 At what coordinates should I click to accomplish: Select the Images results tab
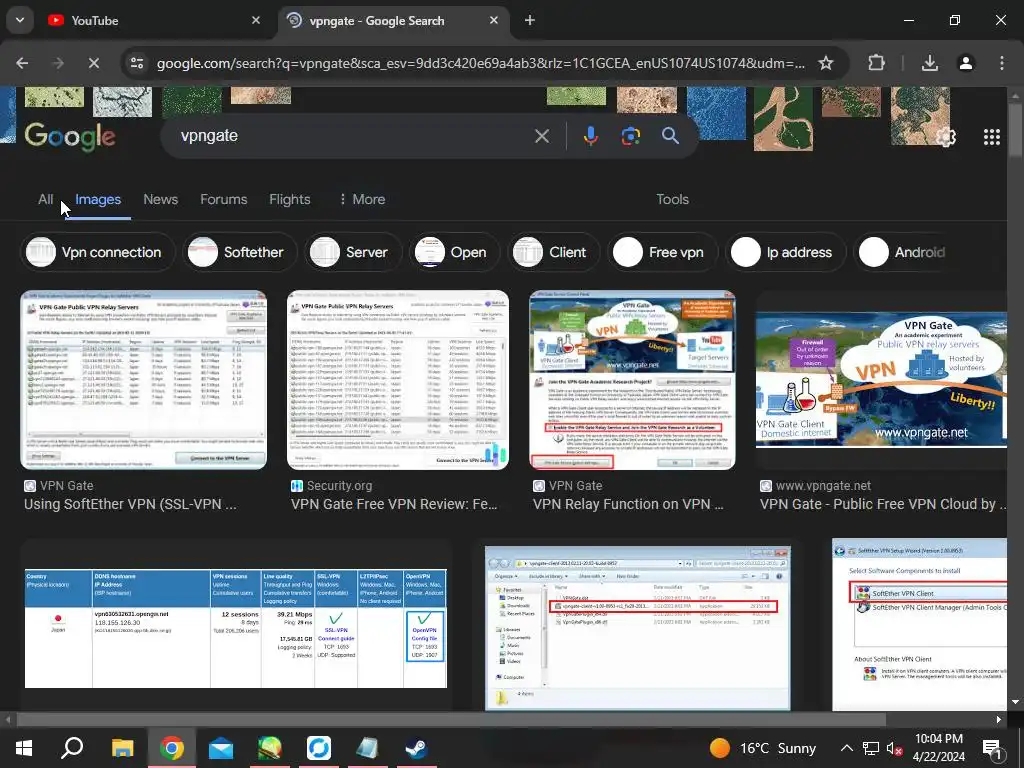[x=98, y=199]
